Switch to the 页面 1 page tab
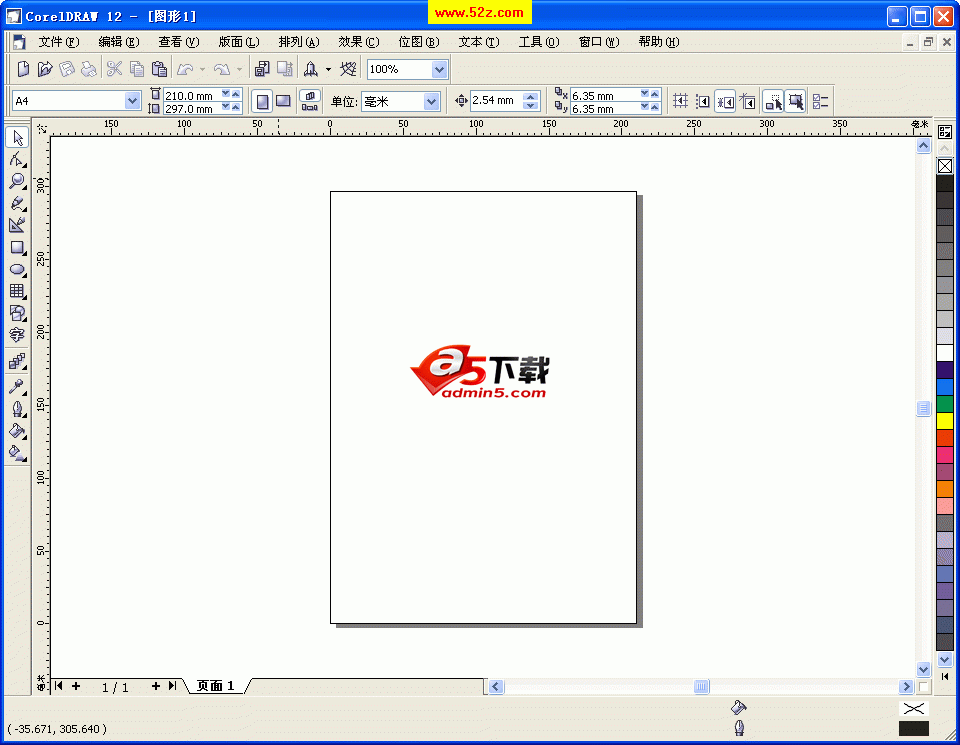Image resolution: width=960 pixels, height=745 pixels. 215,686
